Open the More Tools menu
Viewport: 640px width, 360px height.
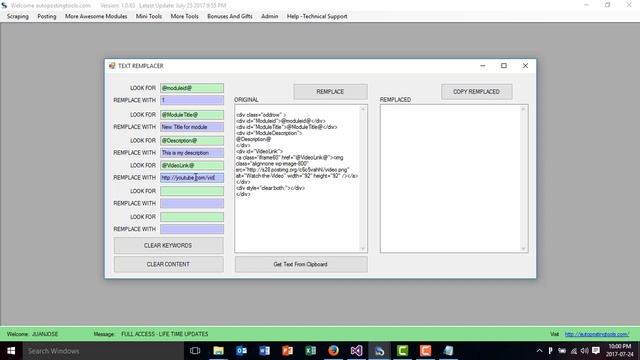click(x=184, y=16)
